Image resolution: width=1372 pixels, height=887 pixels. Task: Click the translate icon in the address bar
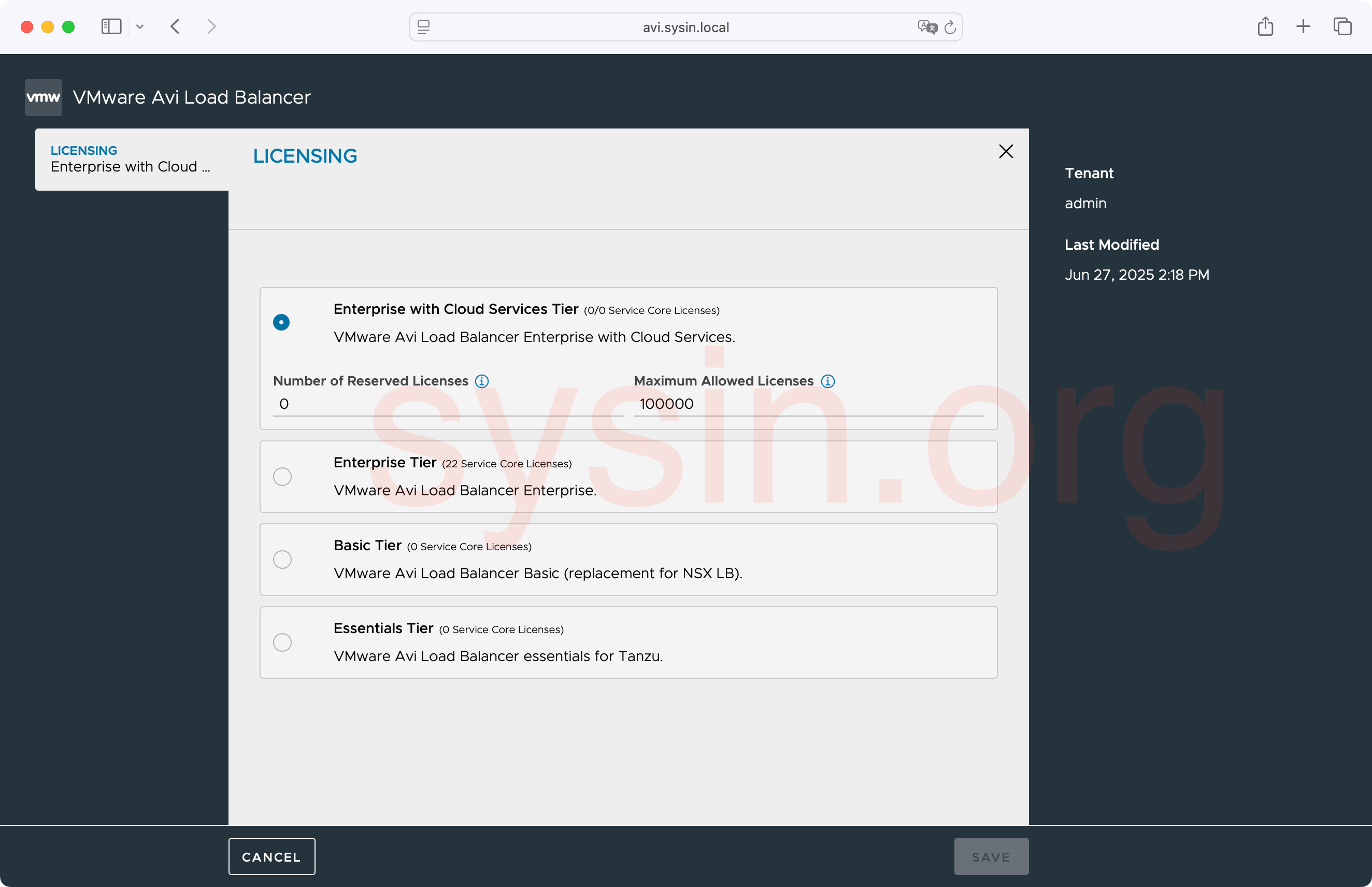pyautogui.click(x=927, y=27)
